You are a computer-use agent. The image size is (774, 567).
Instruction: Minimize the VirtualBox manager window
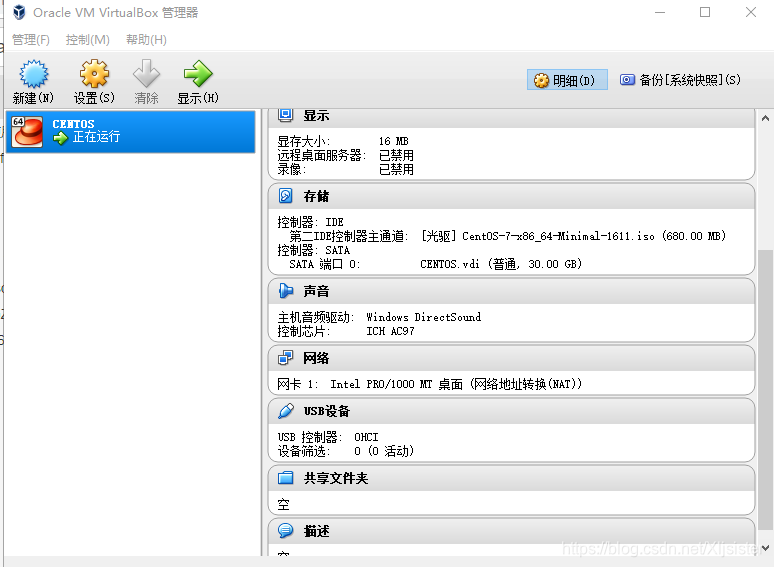click(x=660, y=12)
